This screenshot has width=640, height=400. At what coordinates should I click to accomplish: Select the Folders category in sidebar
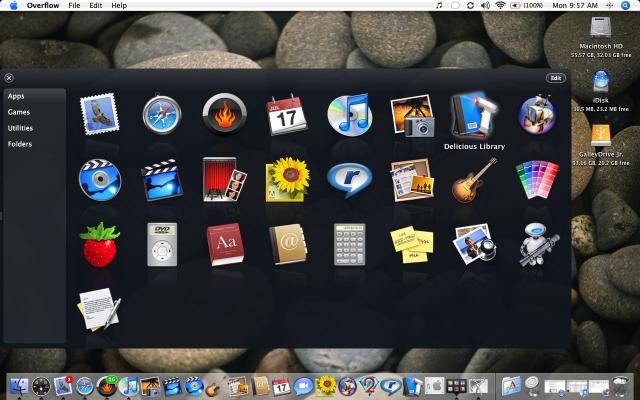[x=20, y=144]
